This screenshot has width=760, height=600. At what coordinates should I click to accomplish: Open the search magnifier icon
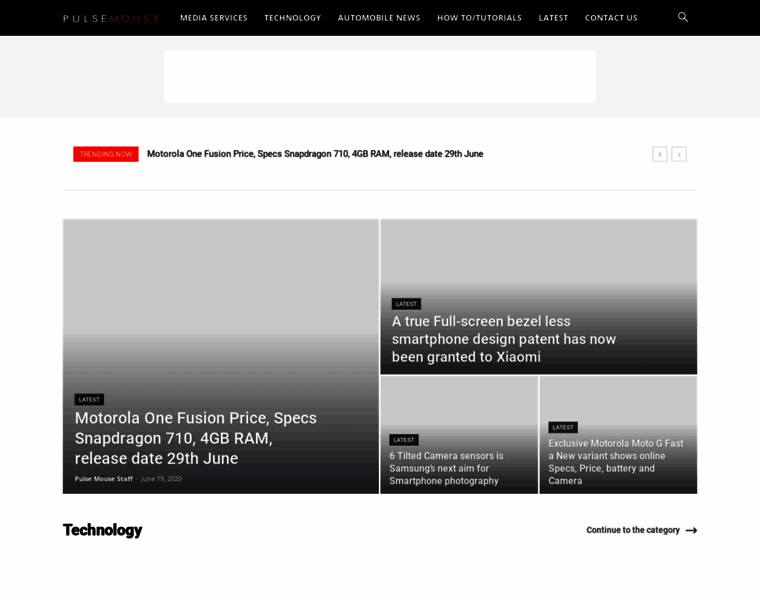point(682,17)
